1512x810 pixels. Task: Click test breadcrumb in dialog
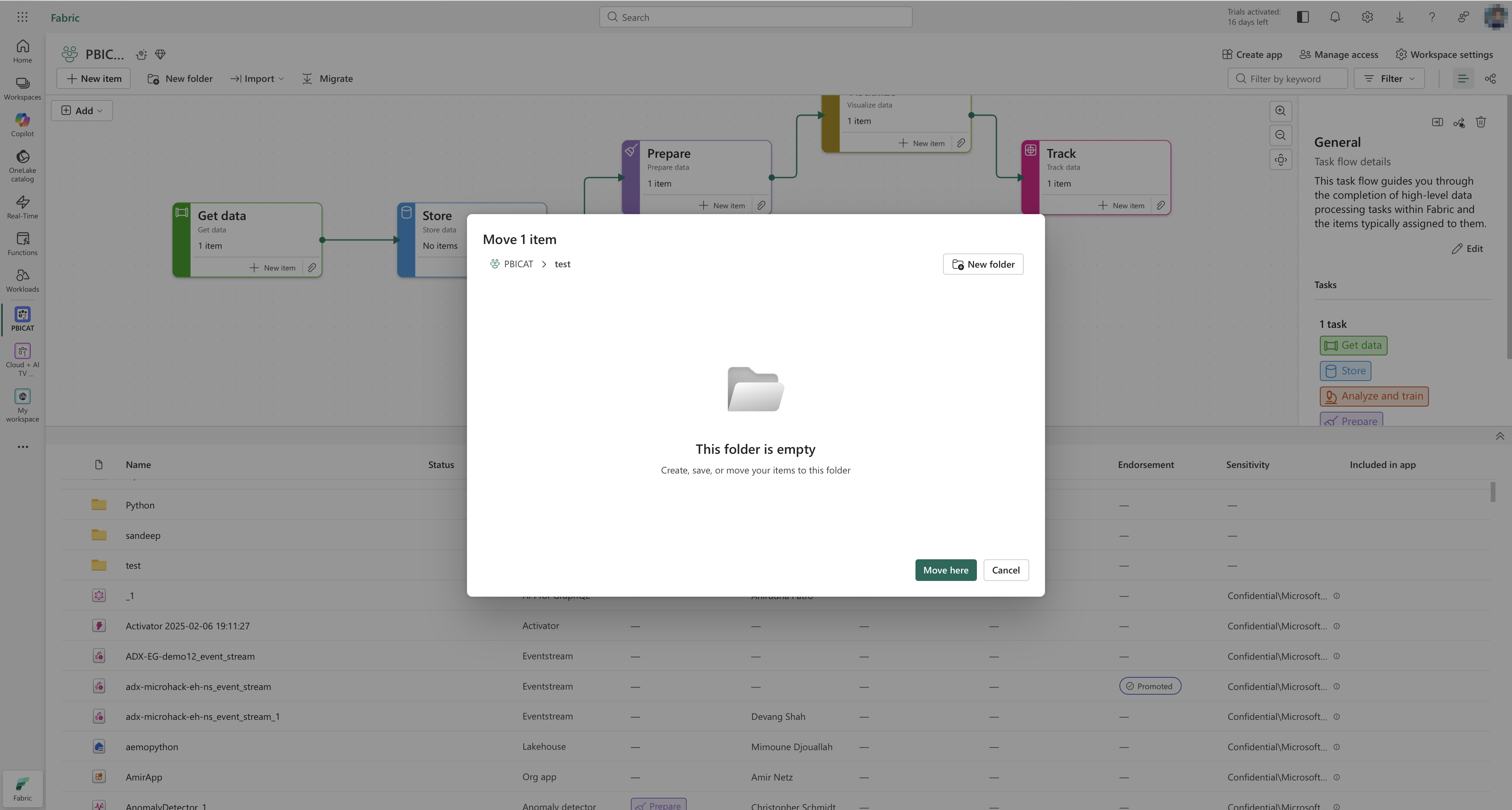tap(562, 264)
